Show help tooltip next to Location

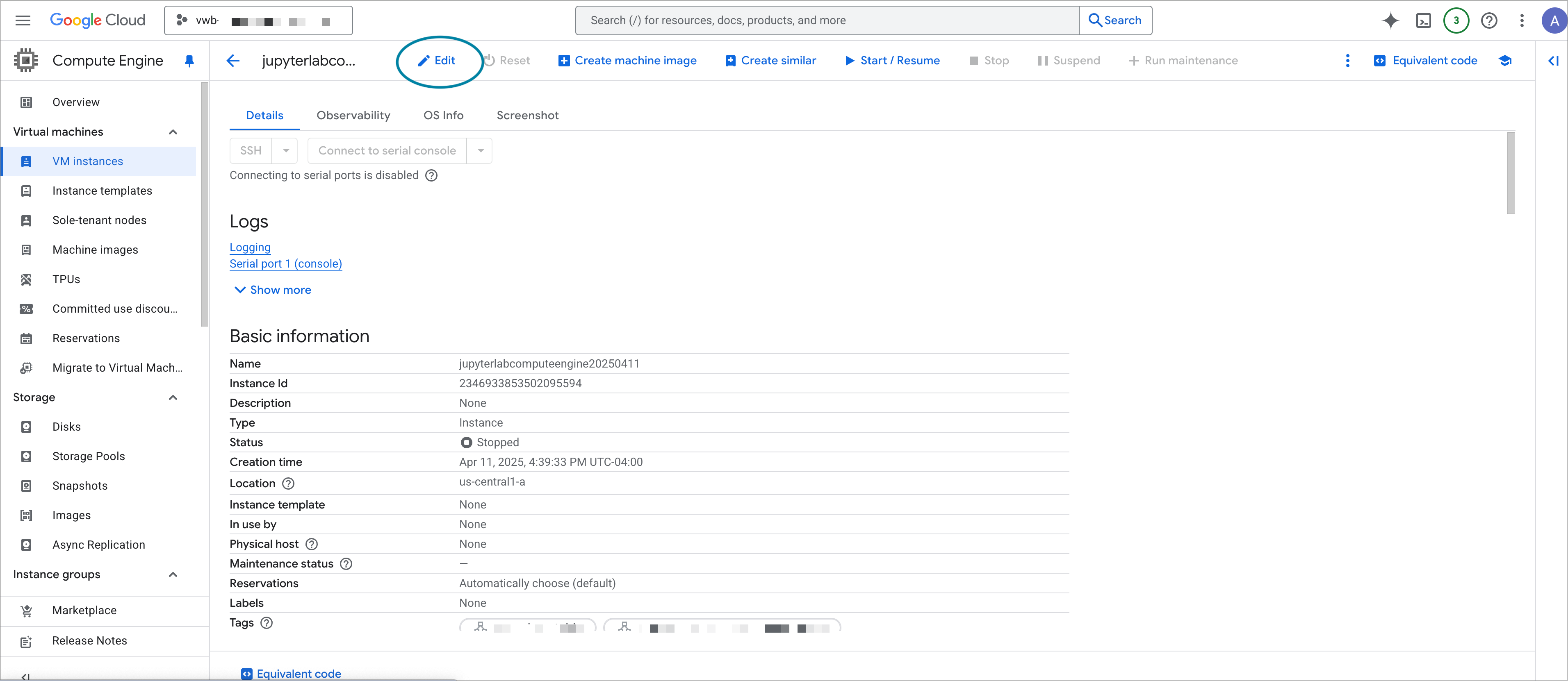click(x=289, y=484)
